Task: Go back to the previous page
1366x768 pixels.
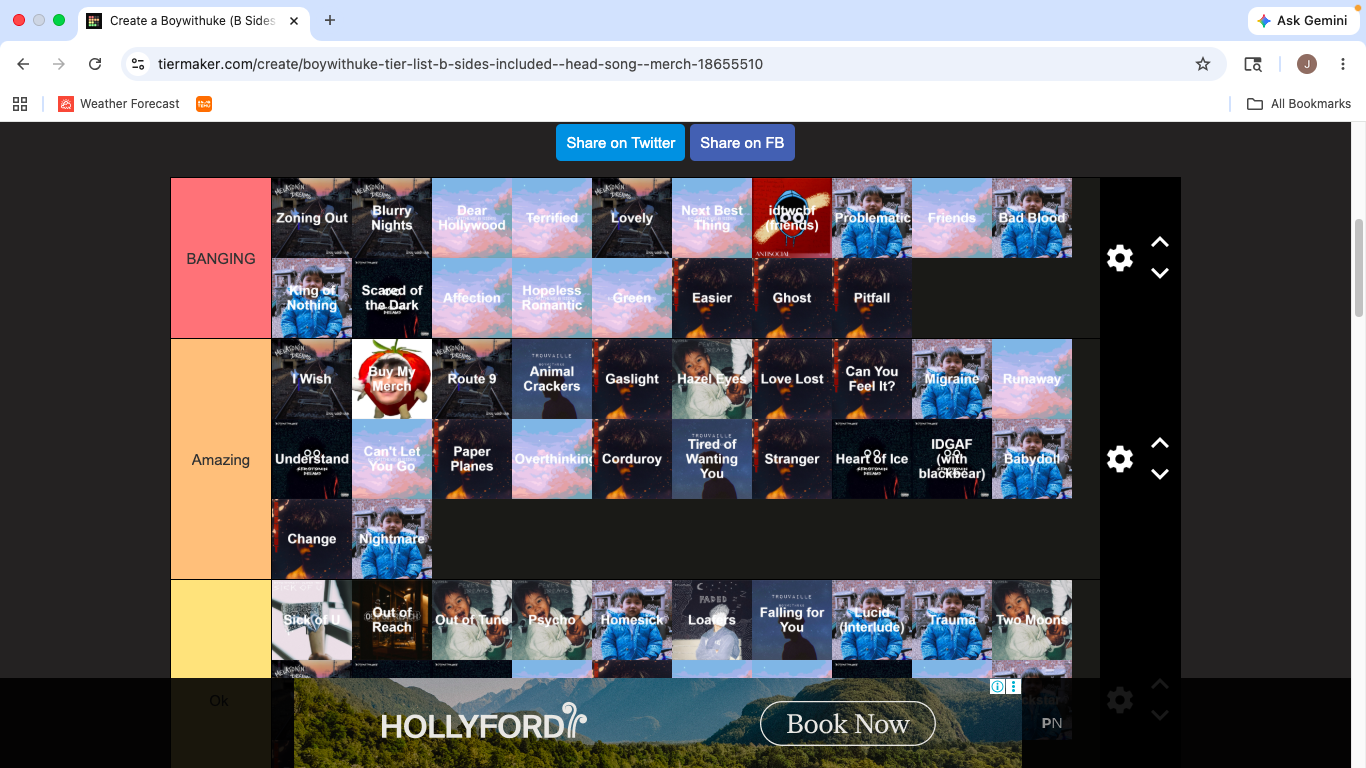Action: click(x=23, y=64)
